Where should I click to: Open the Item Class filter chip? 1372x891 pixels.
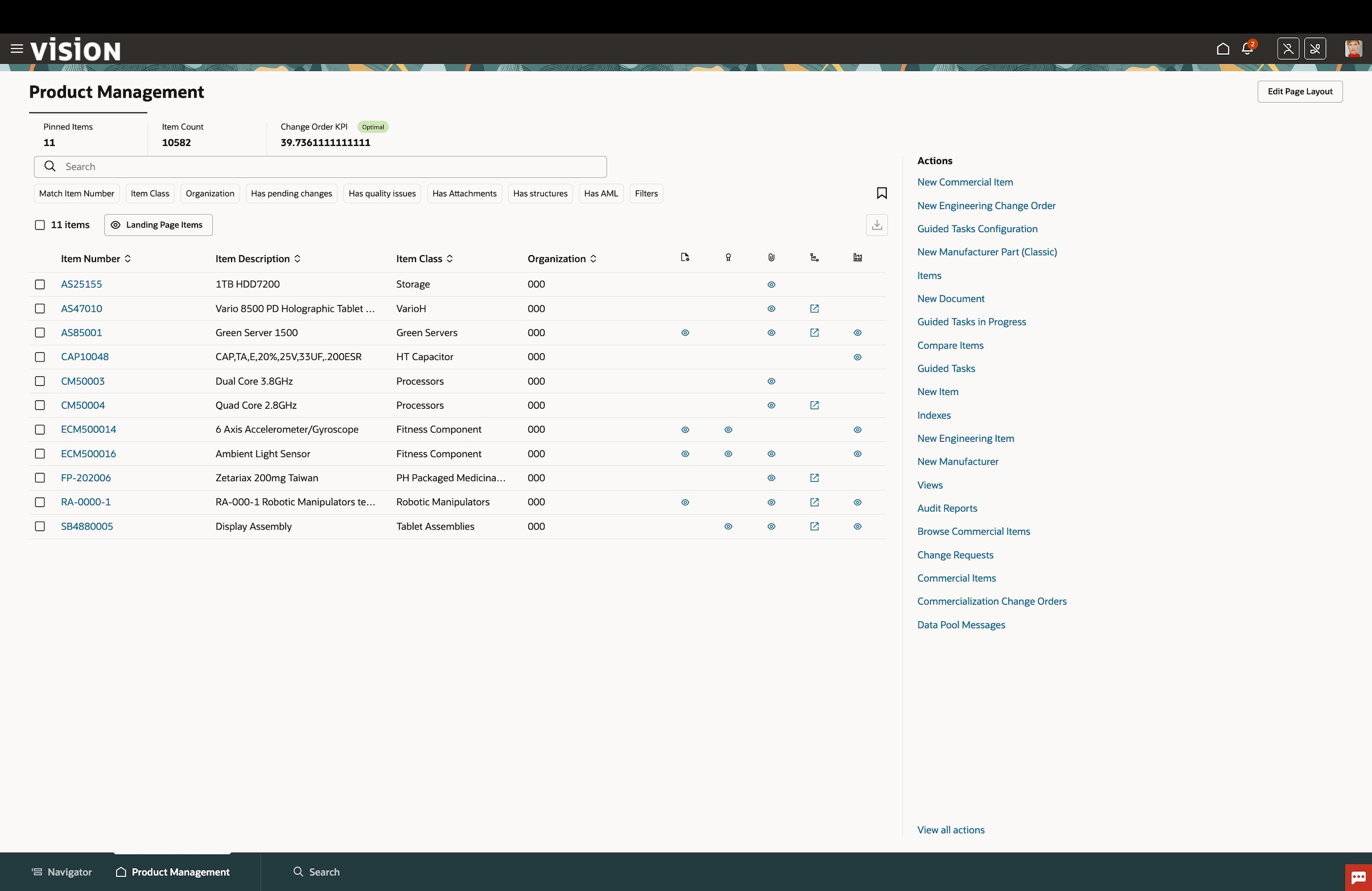pyautogui.click(x=150, y=194)
